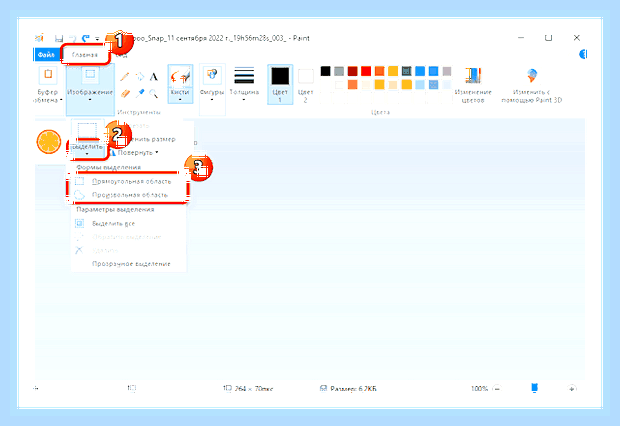Click Изменить размер button

click(146, 139)
